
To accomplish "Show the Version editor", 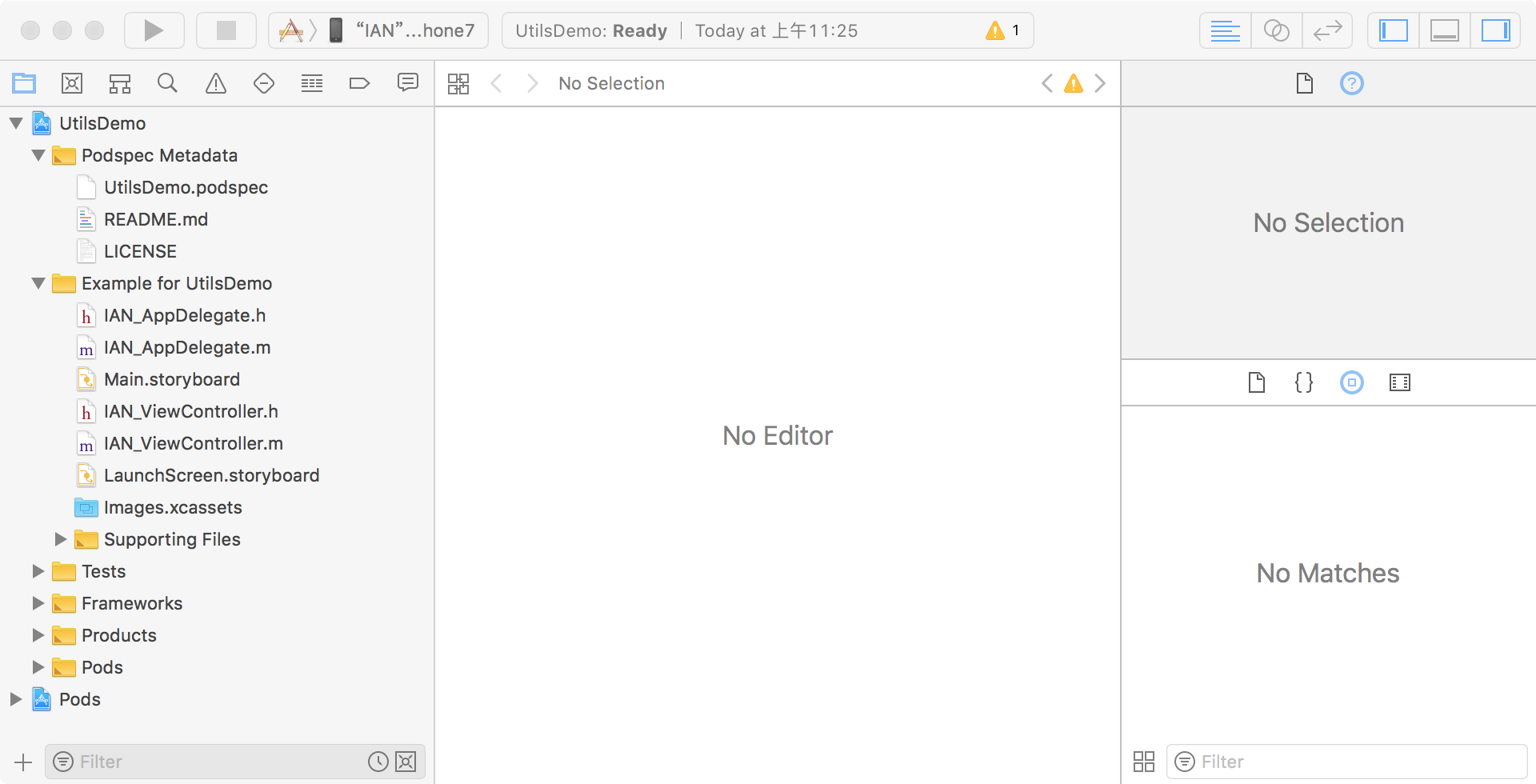I will [1327, 30].
